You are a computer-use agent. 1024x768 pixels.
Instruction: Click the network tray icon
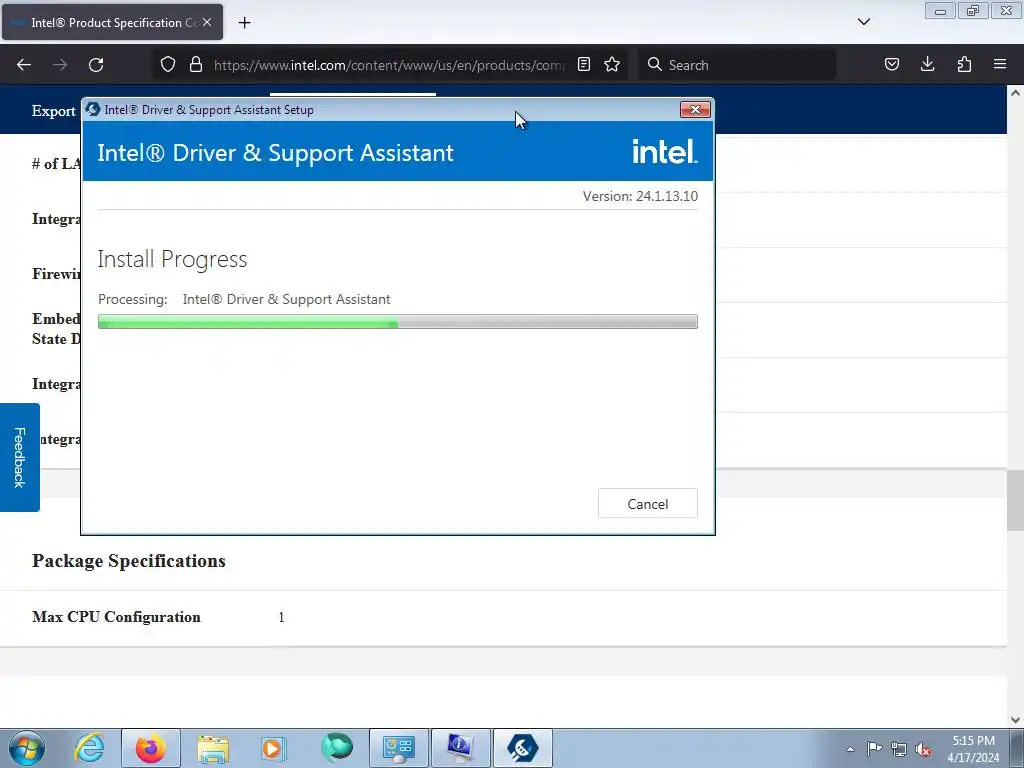pos(899,749)
